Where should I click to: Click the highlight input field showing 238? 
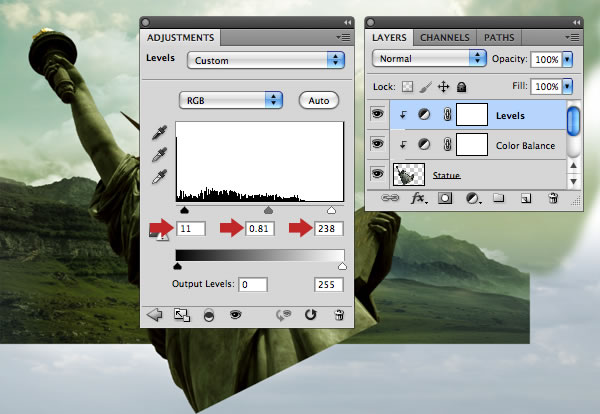tap(329, 228)
